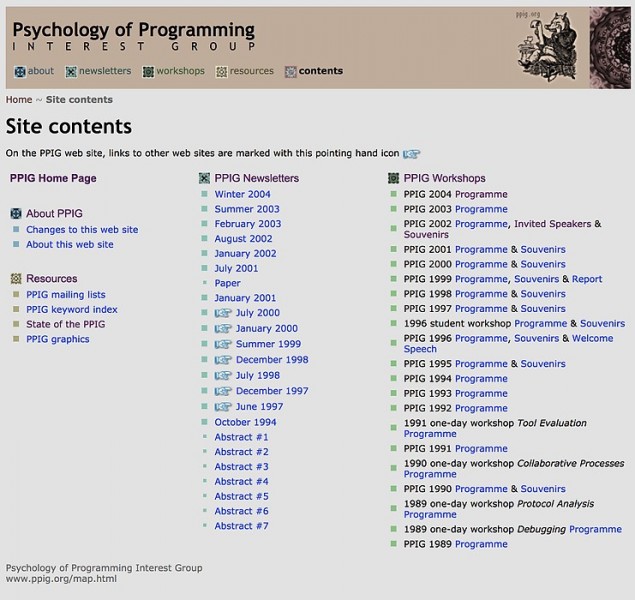Click the pointing hand icon beside July 2000
Viewport: 635px width, 600px height.
[x=223, y=314]
